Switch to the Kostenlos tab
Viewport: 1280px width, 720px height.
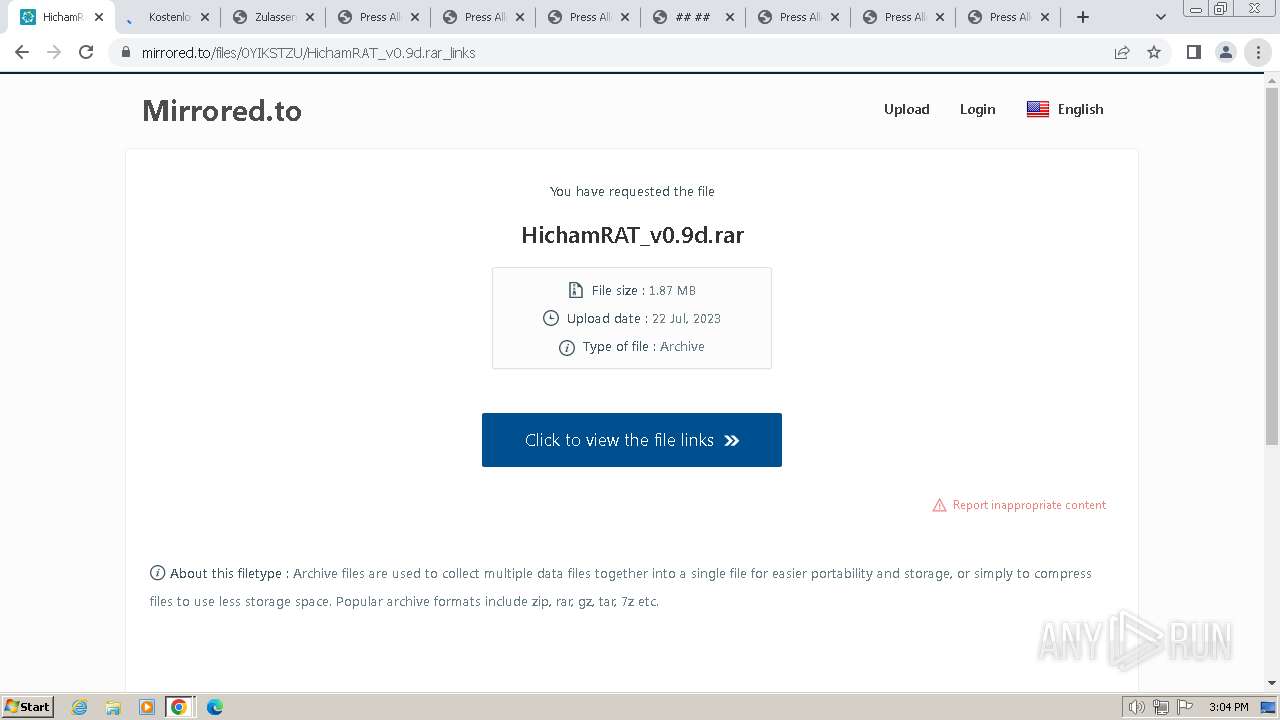[x=166, y=17]
